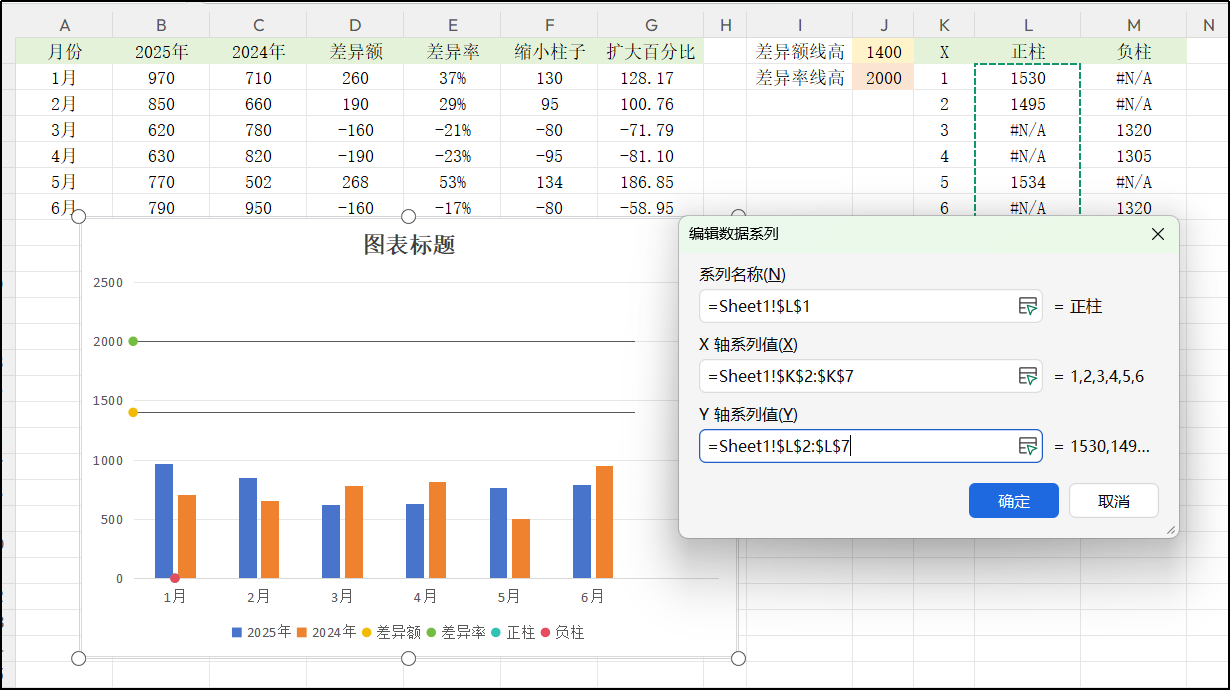Close the 编辑数据系列 dialog
This screenshot has height=691, width=1230.
tap(1158, 234)
